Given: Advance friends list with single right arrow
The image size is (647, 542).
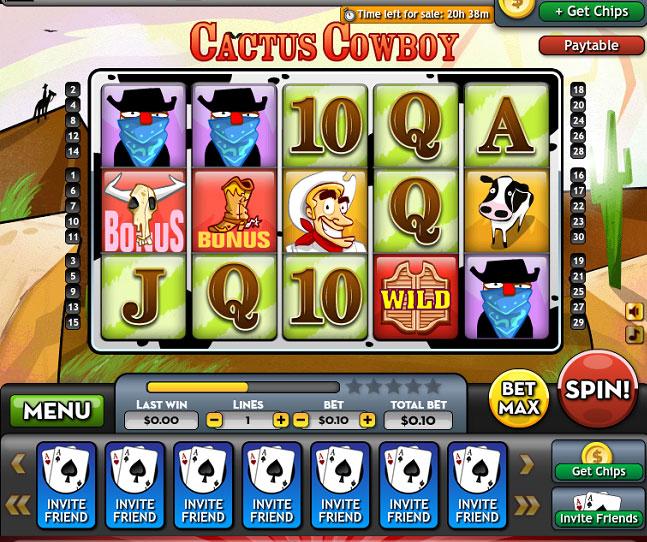Looking at the screenshot, I should [x=526, y=464].
